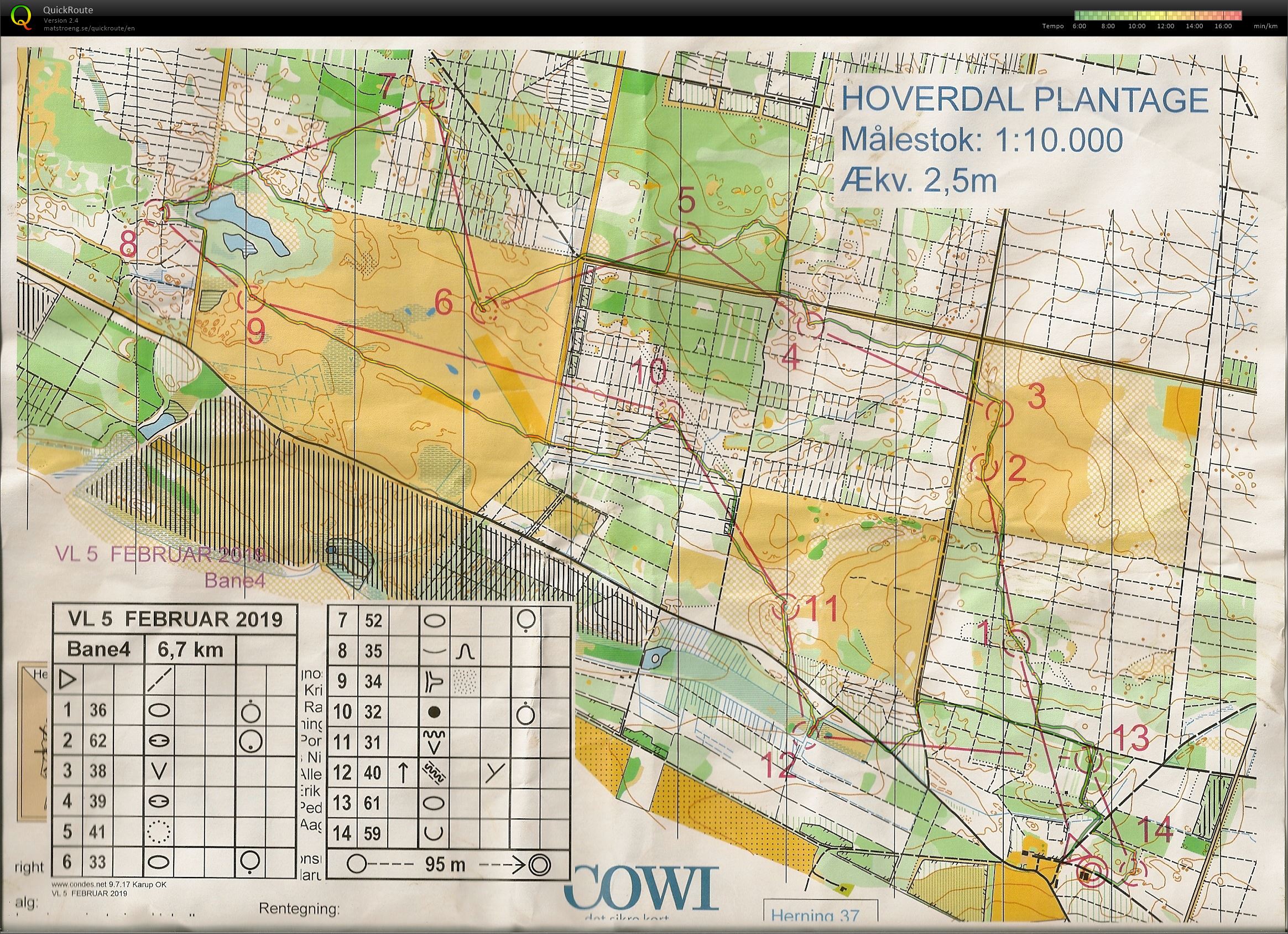
Task: Click the matstroeng.se/quickroute/en URL
Action: tap(88, 28)
